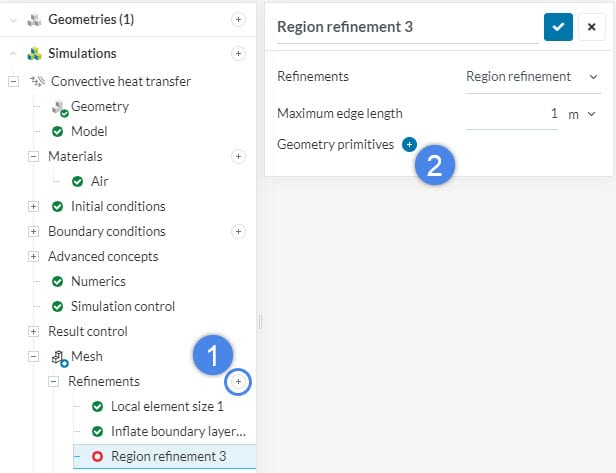The height and width of the screenshot is (473, 616).
Task: Click the Maximum edge length value field
Action: point(513,114)
